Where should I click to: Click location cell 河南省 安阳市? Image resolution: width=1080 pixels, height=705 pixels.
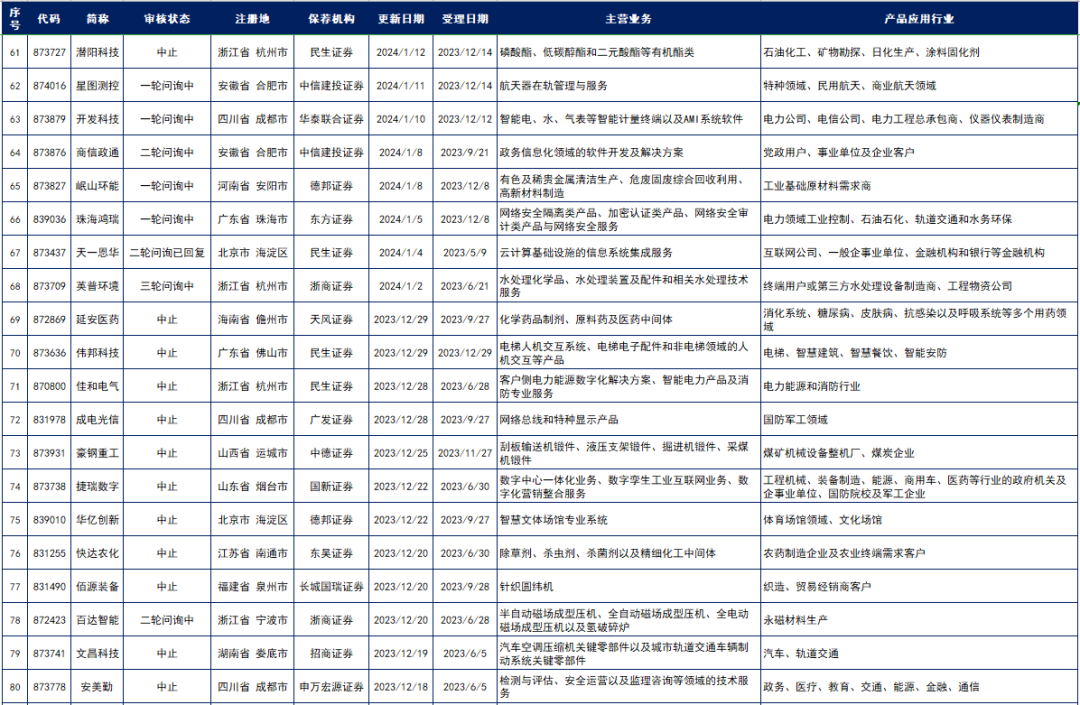pos(252,186)
